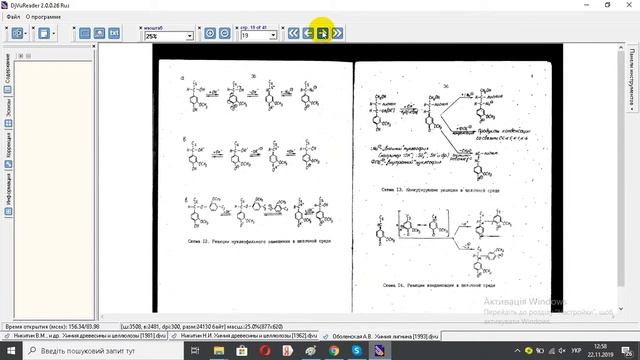Jump to last page with double-right arrow
This screenshot has height=360, width=640.
[x=337, y=33]
